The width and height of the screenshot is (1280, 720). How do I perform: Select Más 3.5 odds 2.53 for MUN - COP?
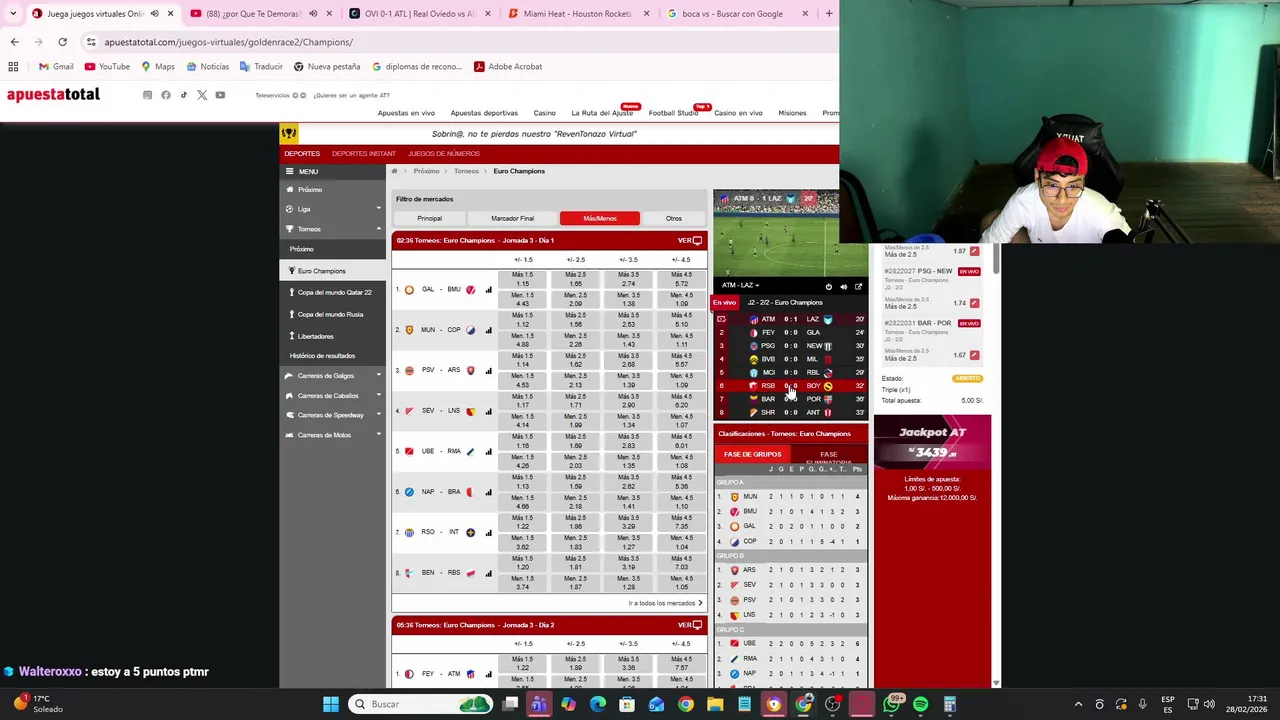coord(628,320)
